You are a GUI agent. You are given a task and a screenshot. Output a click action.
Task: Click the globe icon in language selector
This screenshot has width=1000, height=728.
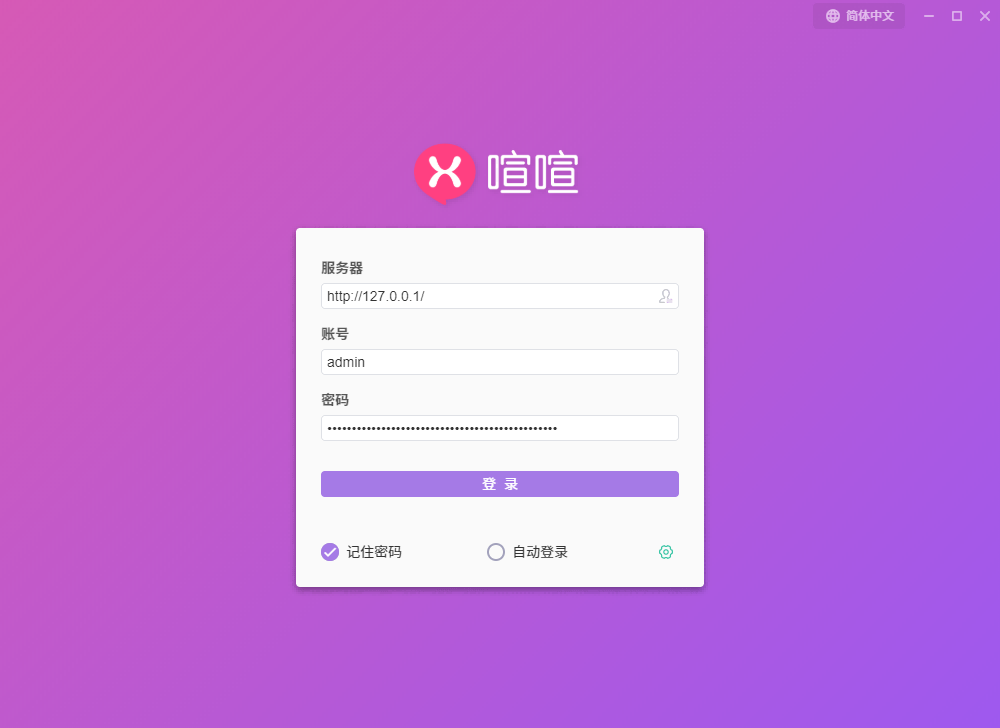click(x=832, y=16)
